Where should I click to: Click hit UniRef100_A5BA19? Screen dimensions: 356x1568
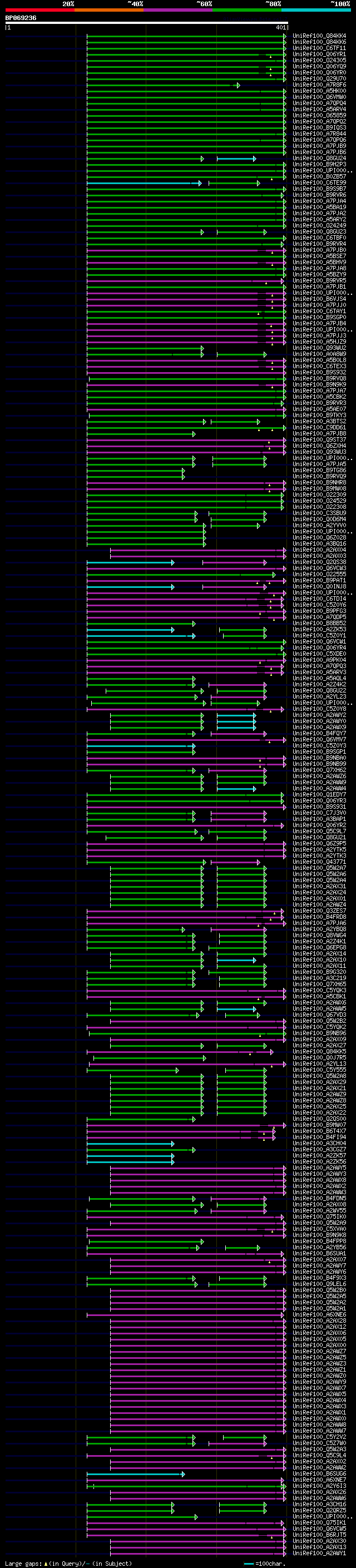tap(319, 207)
